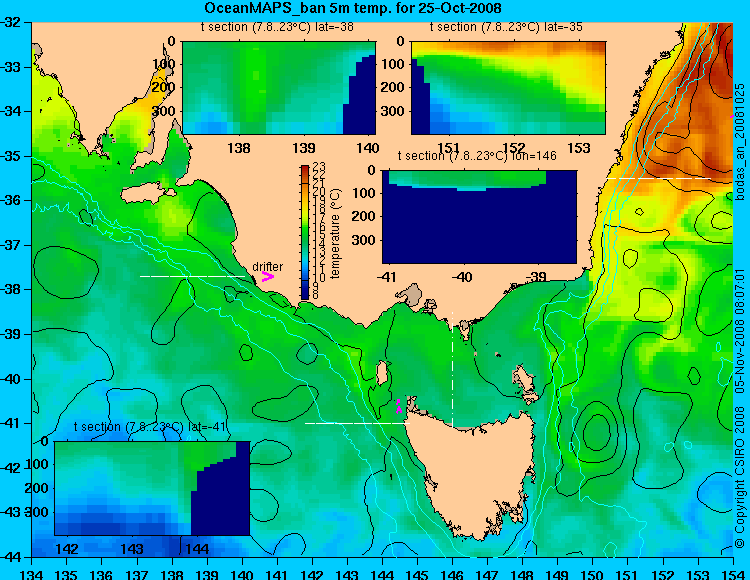Viewport: 750px width, 580px height.
Task: Click the '143' axis label in the lat=-41 inset
Action: pos(132,549)
